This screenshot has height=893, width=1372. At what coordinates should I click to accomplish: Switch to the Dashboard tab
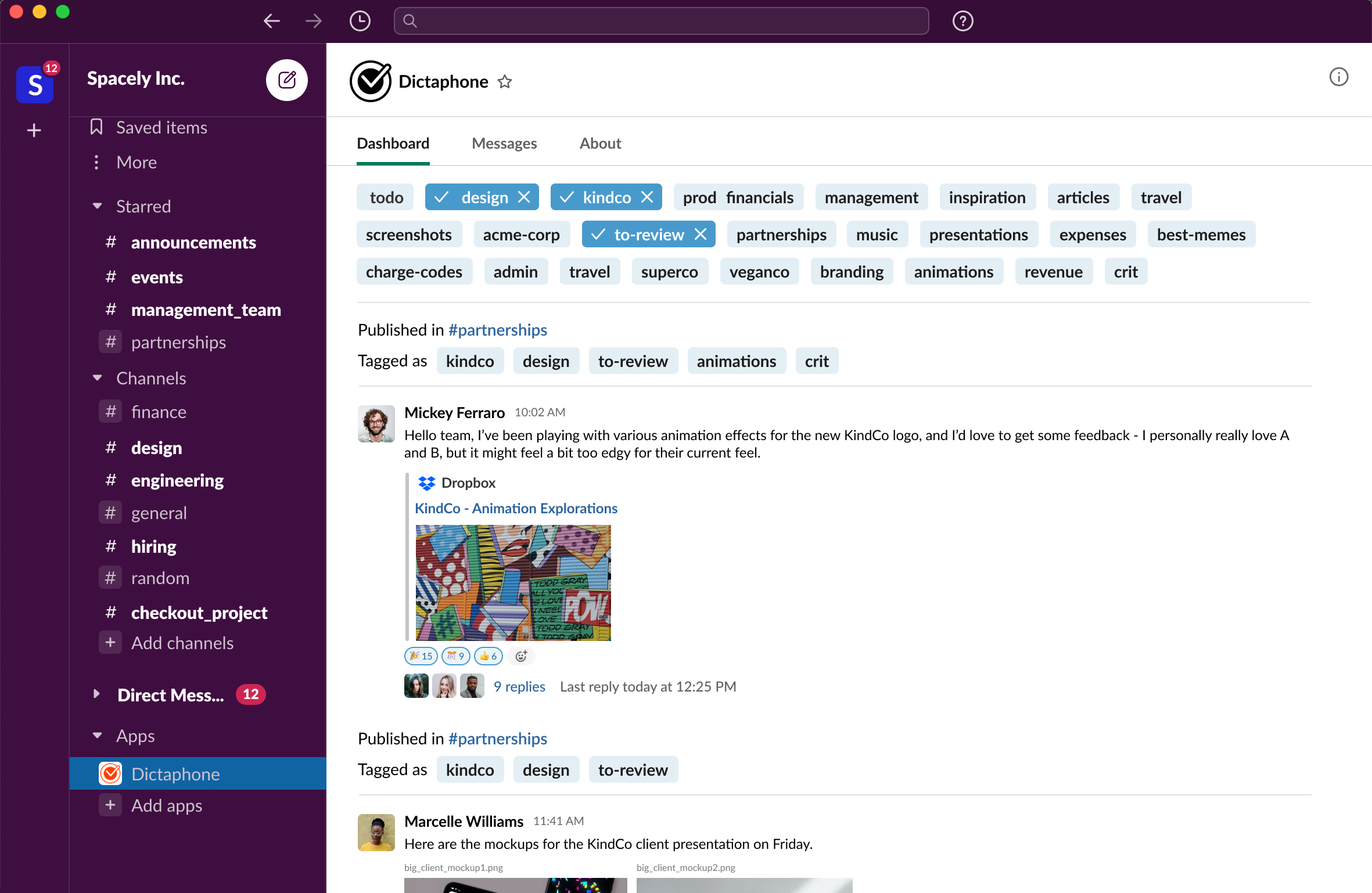pos(393,143)
